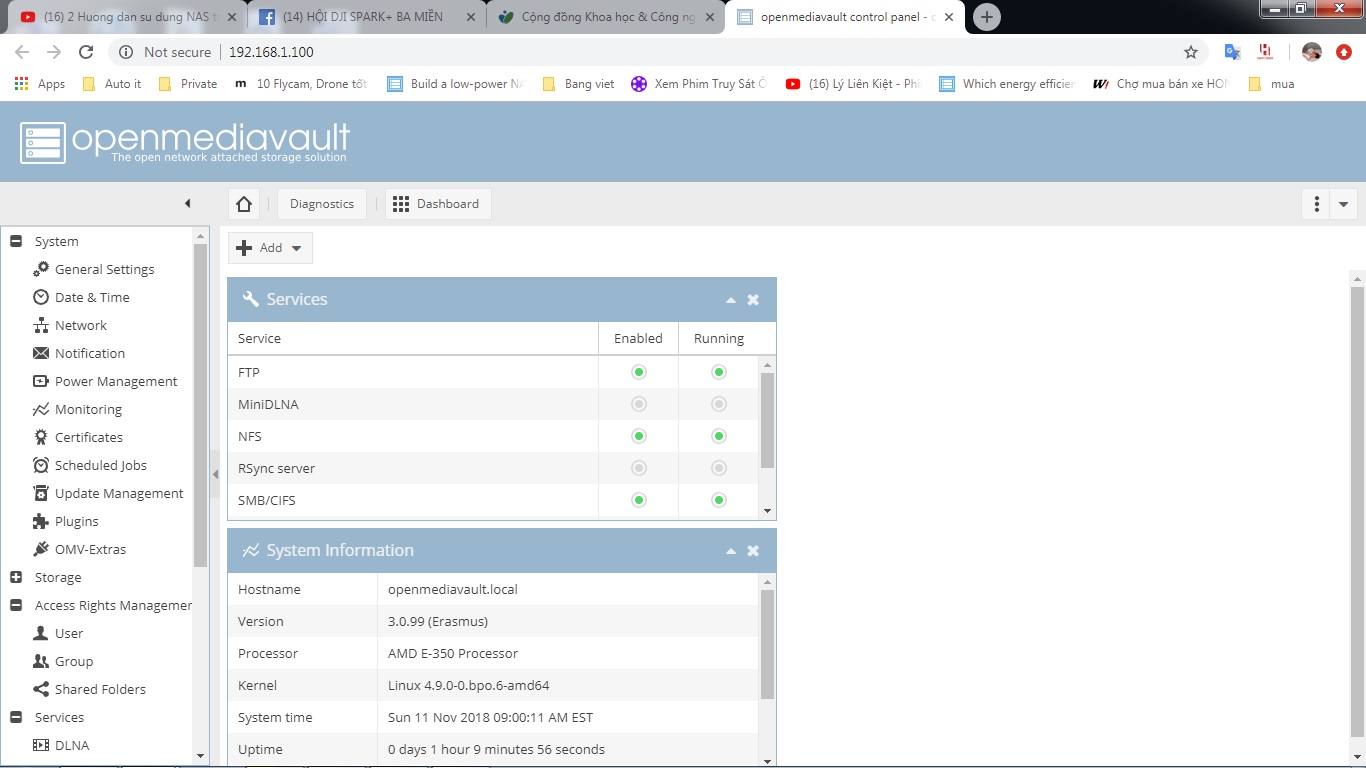This screenshot has width=1366, height=768.
Task: Open Scheduled Jobs alarm icon
Action: point(41,465)
